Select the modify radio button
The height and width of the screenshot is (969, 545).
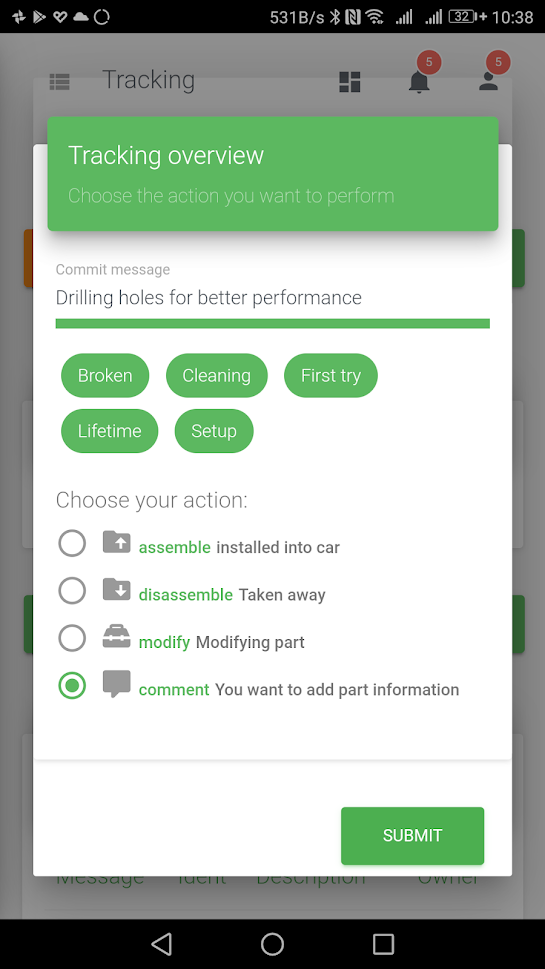(72, 638)
